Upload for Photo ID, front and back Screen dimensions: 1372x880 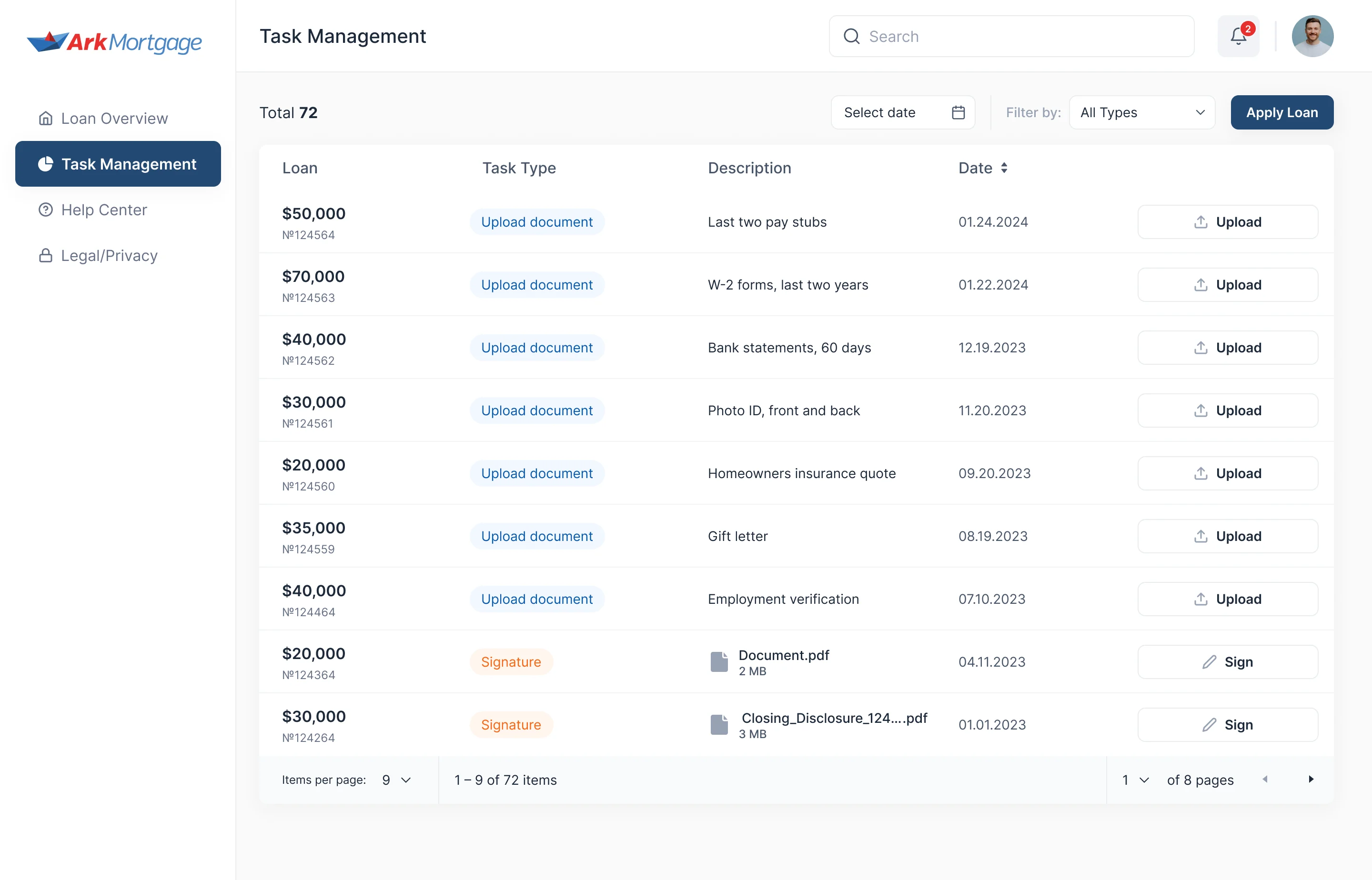pos(1227,410)
